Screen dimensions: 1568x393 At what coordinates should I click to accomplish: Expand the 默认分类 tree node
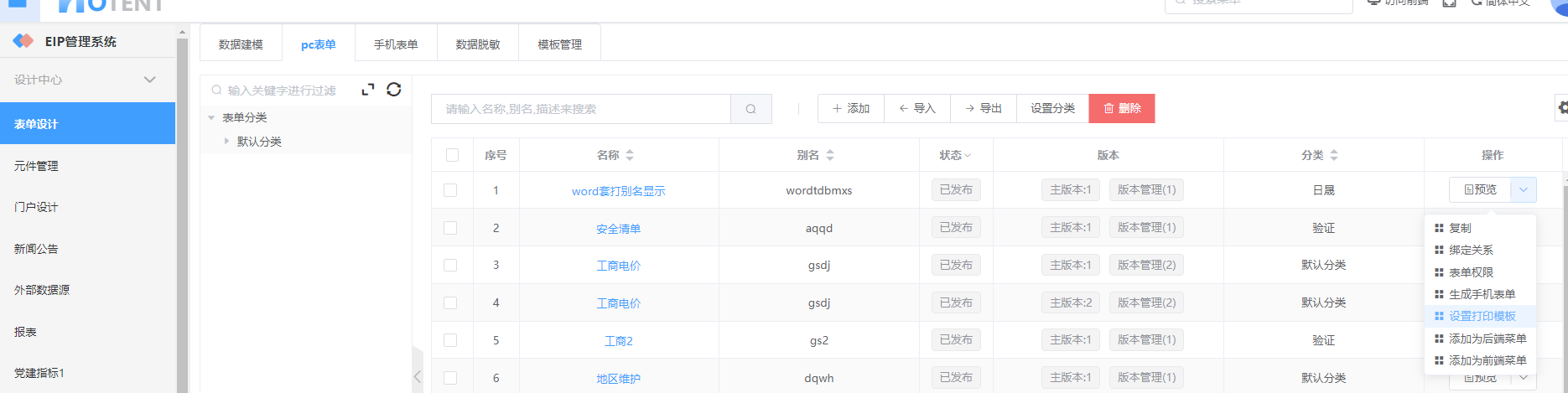(227, 142)
